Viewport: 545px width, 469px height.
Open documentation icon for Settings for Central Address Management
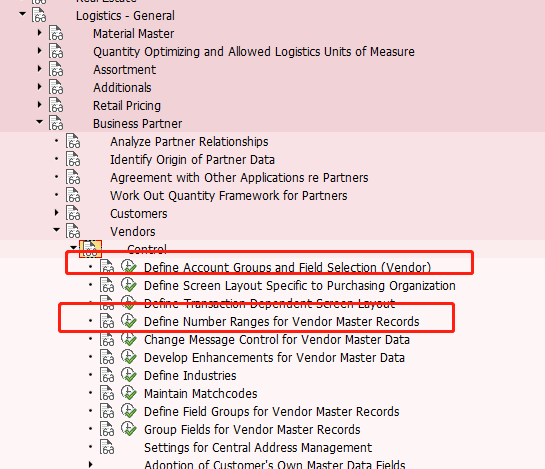pos(107,447)
